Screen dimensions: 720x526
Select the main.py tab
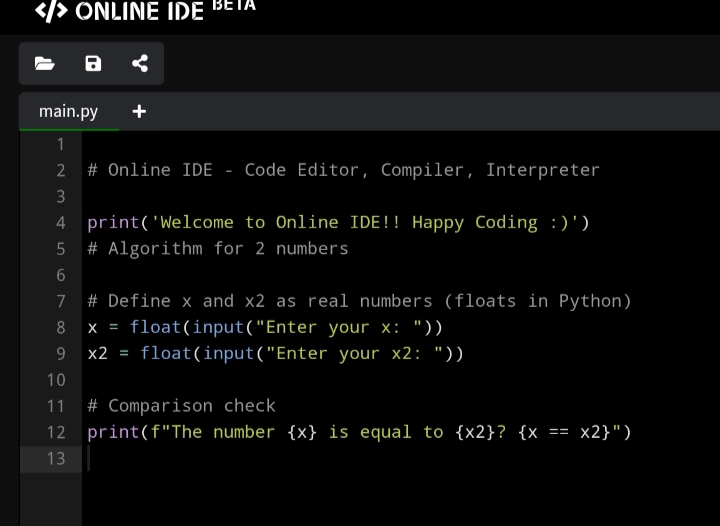[x=68, y=112]
